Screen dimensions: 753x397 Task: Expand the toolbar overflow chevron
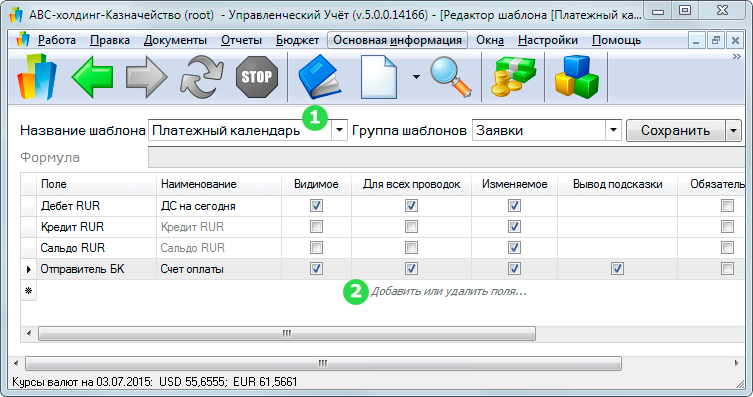[737, 57]
